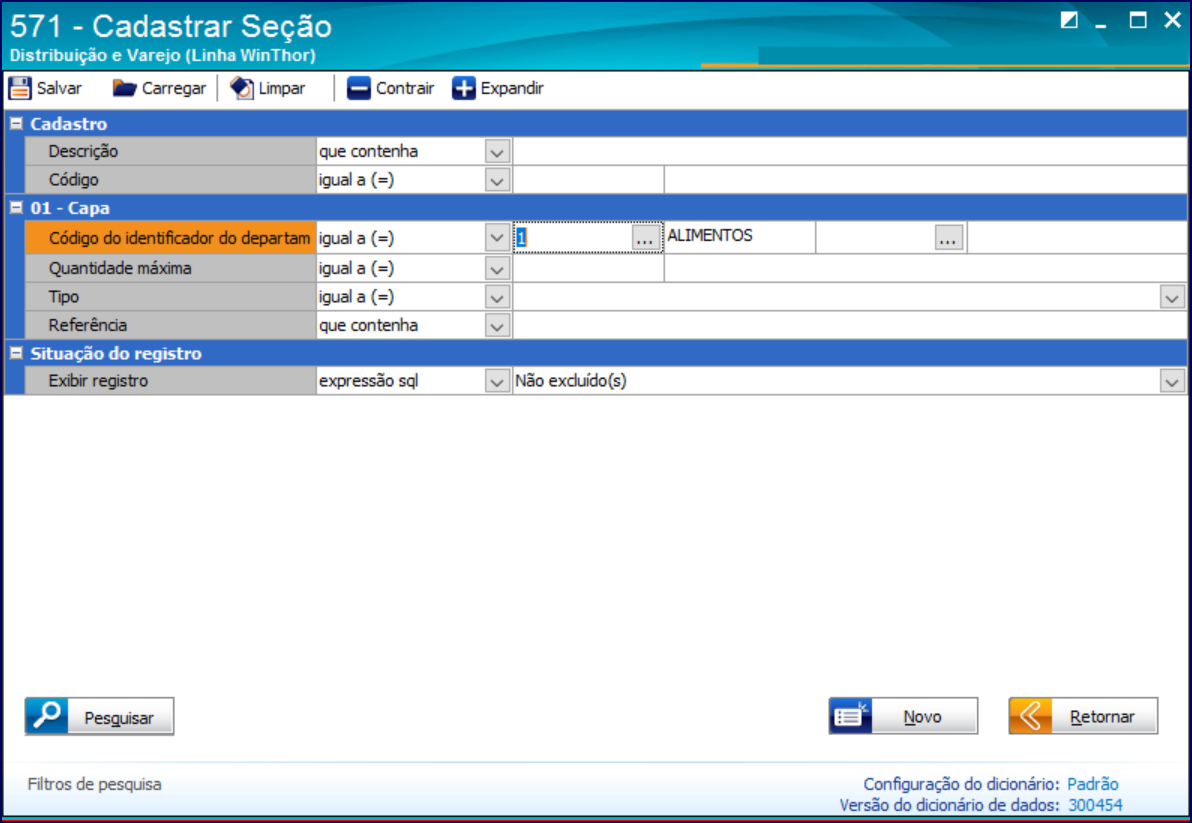This screenshot has height=823, width=1192.
Task: Click the Padrão dictionary configuration link
Action: (1092, 784)
